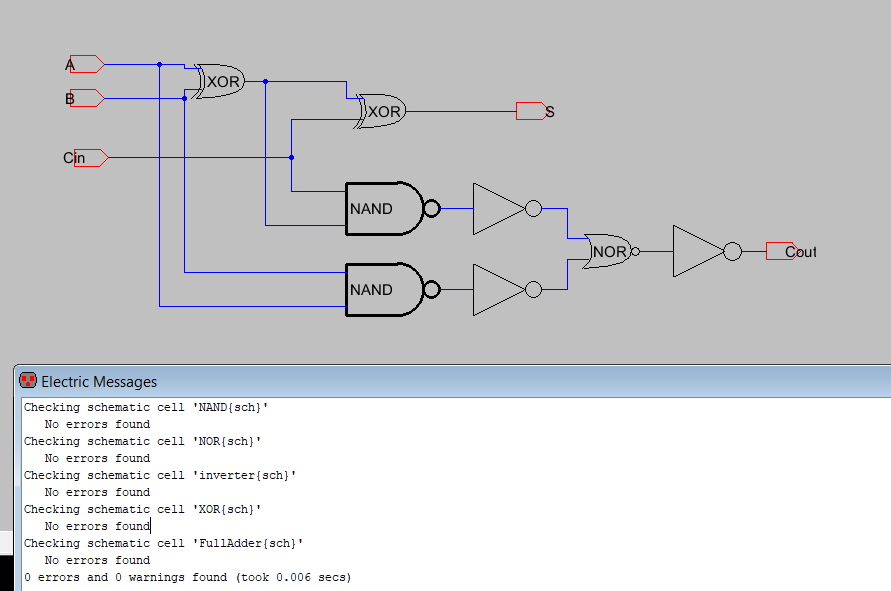The image size is (891, 591).
Task: Click the input port B export
Action: point(86,98)
